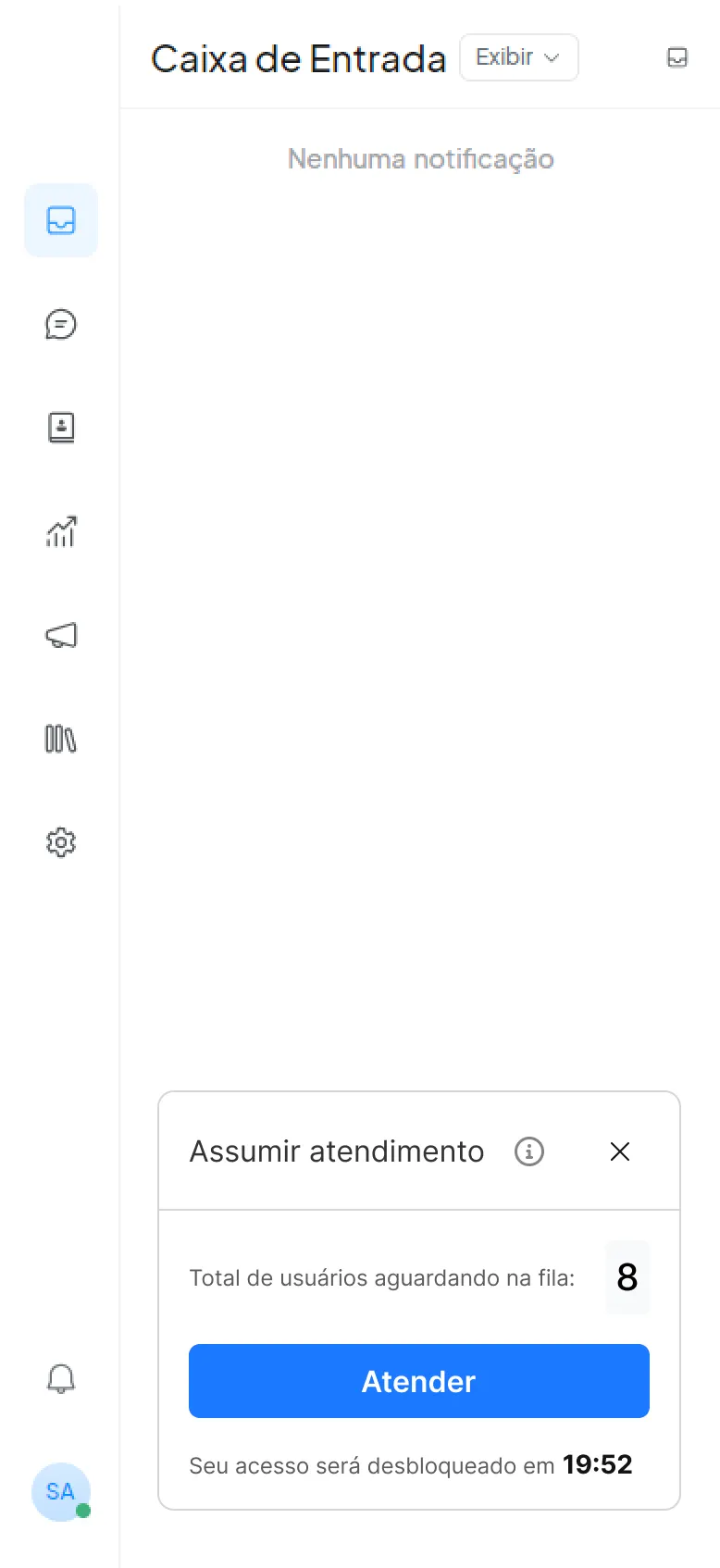Open the library books icon

pos(61,739)
